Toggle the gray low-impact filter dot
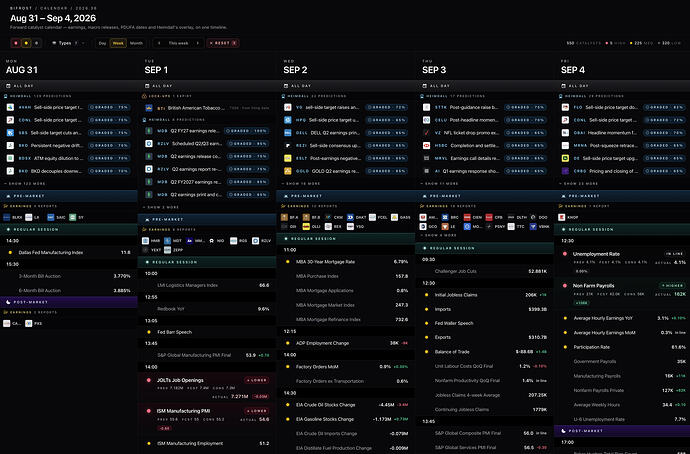Viewport: 690px width, 454px height. [x=37, y=43]
